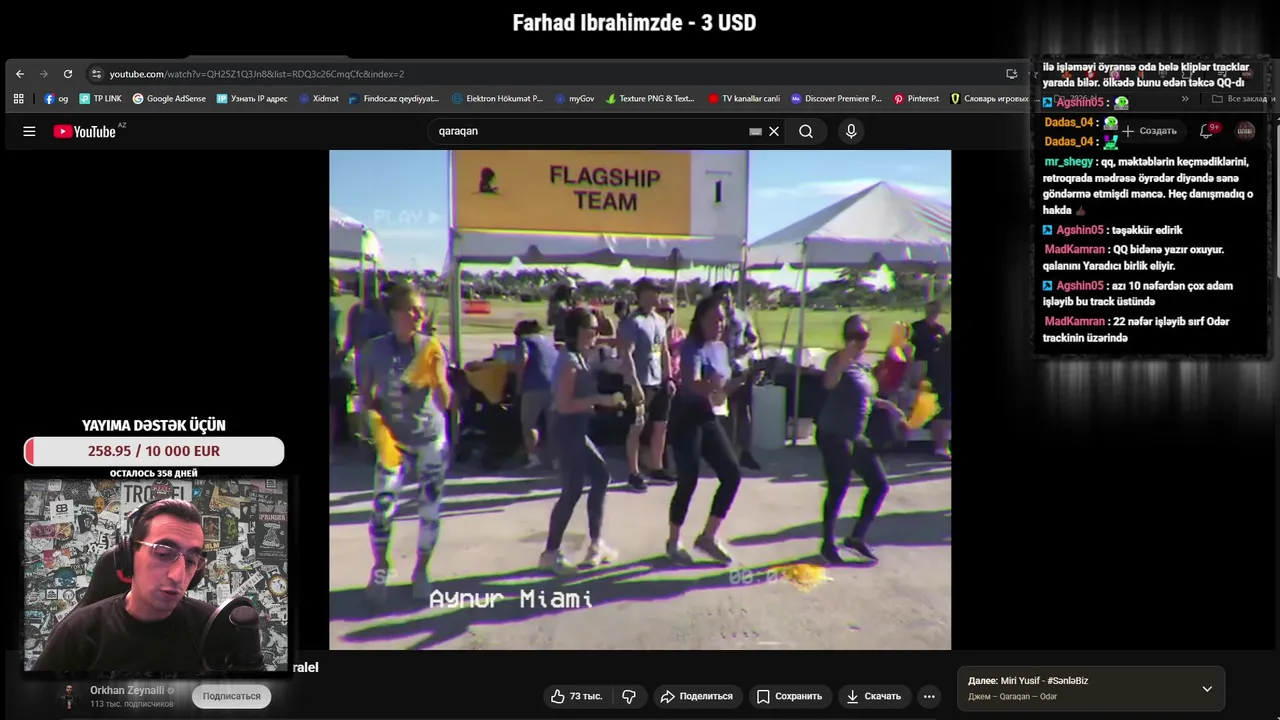Image resolution: width=1280 pixels, height=720 pixels.
Task: Open the Orkhan Zeynalli channel name
Action: tap(127, 690)
